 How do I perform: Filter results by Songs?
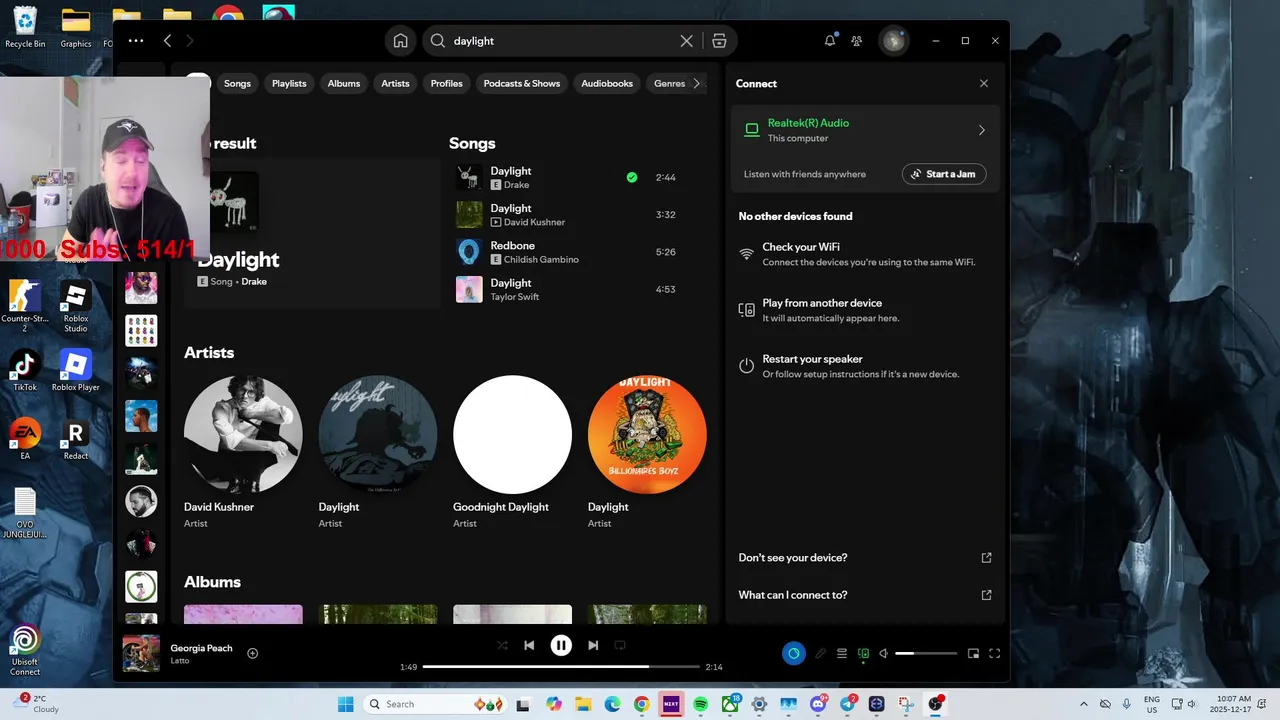[237, 84]
